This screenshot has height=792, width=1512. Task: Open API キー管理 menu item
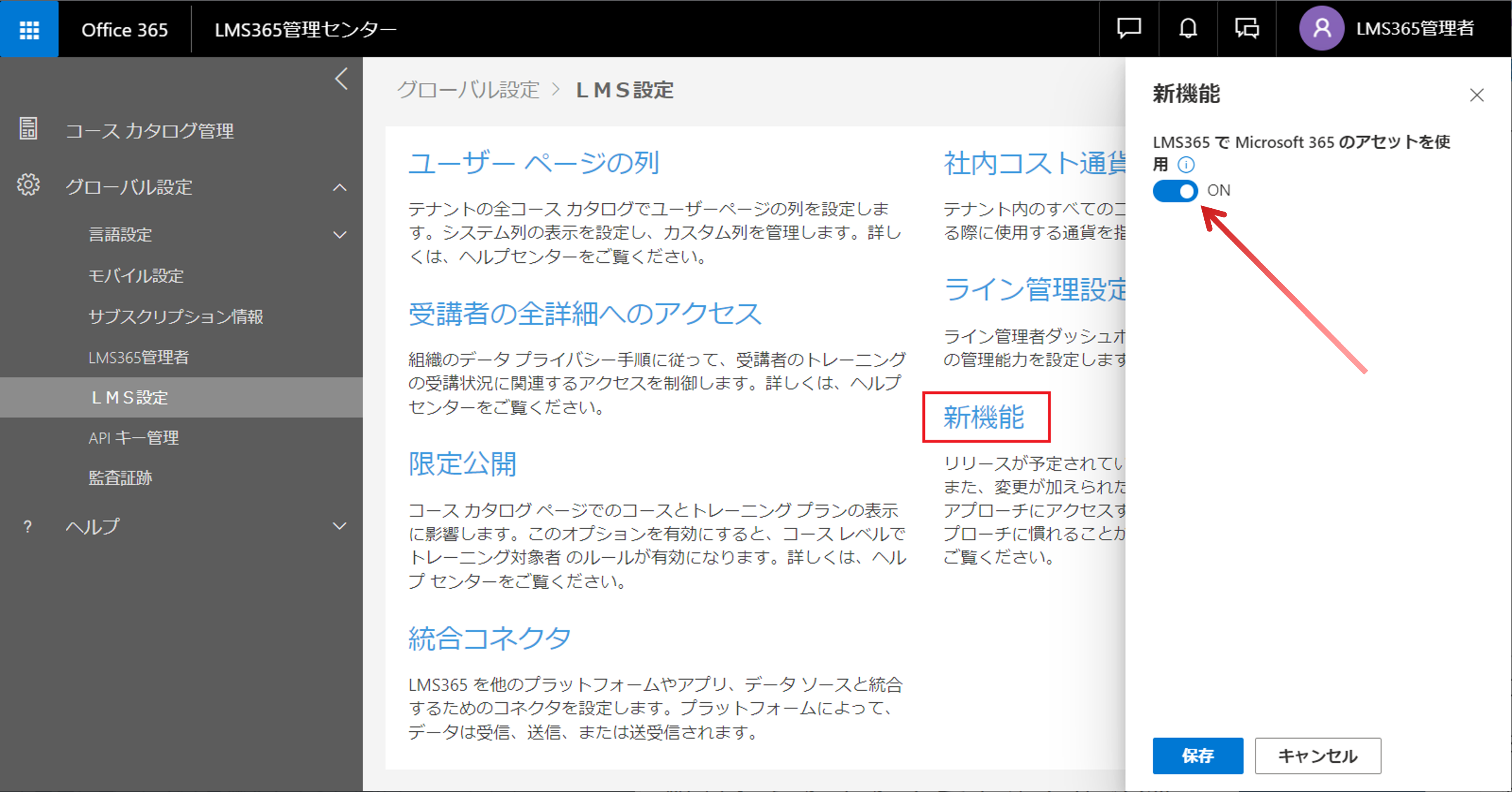(x=133, y=438)
